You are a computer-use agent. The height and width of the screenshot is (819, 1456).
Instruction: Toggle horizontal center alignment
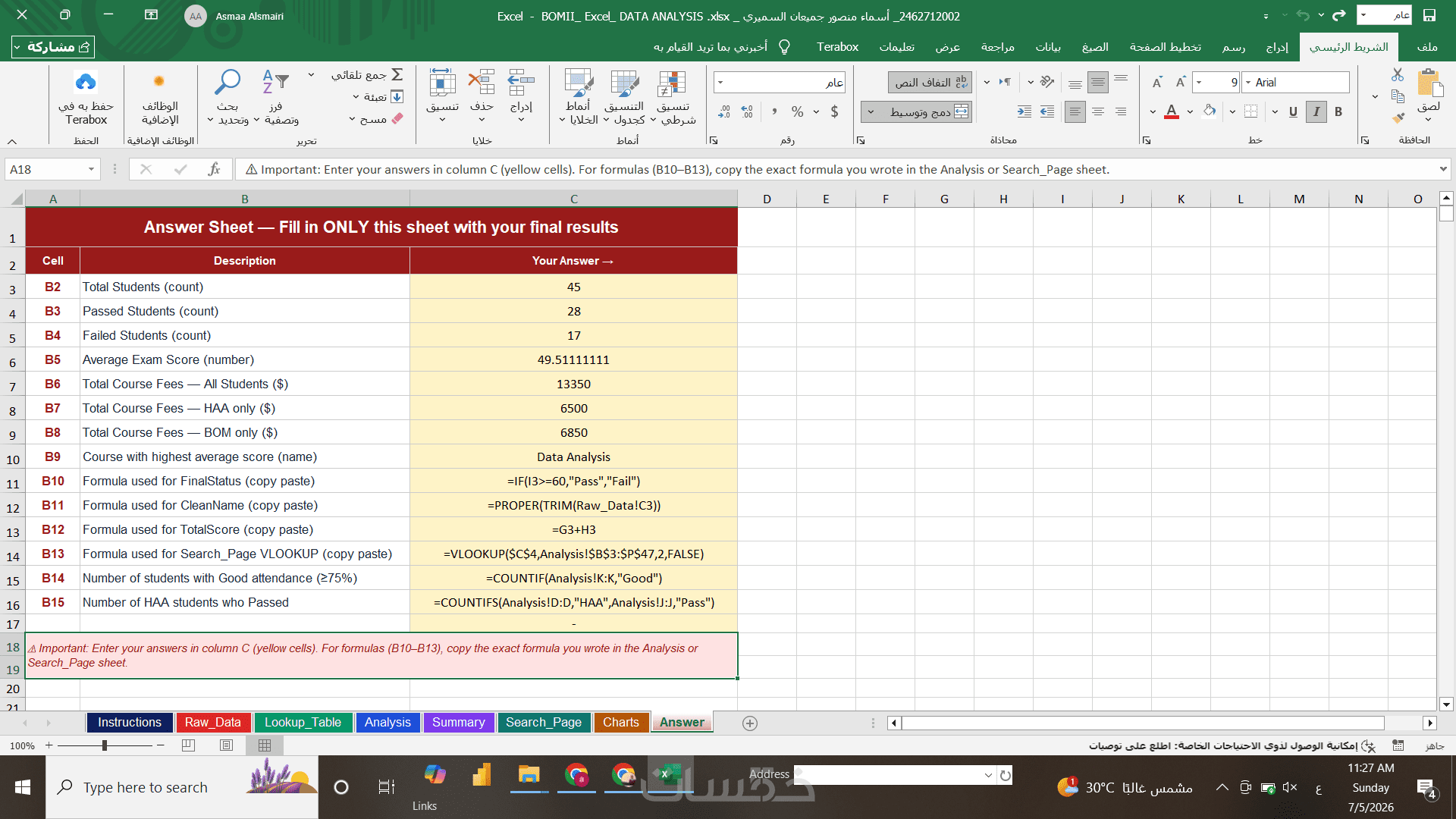pos(1097,112)
